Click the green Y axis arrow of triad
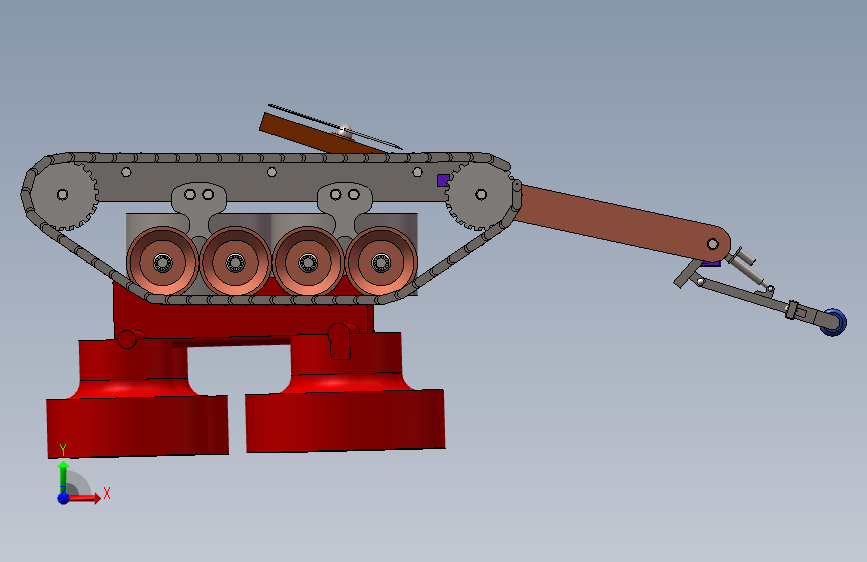Image resolution: width=867 pixels, height=562 pixels. pos(63,476)
